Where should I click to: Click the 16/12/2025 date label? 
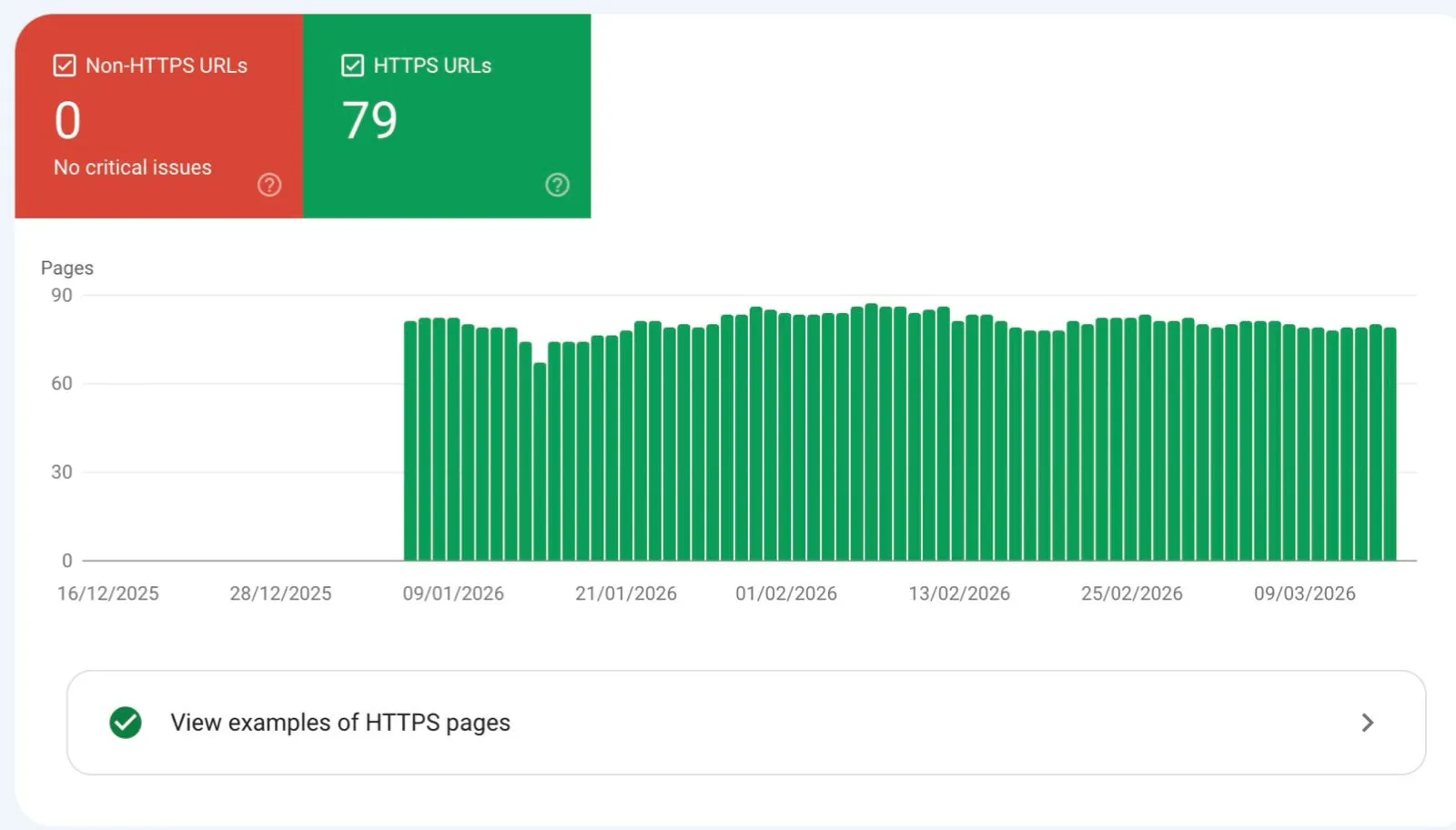coord(108,593)
